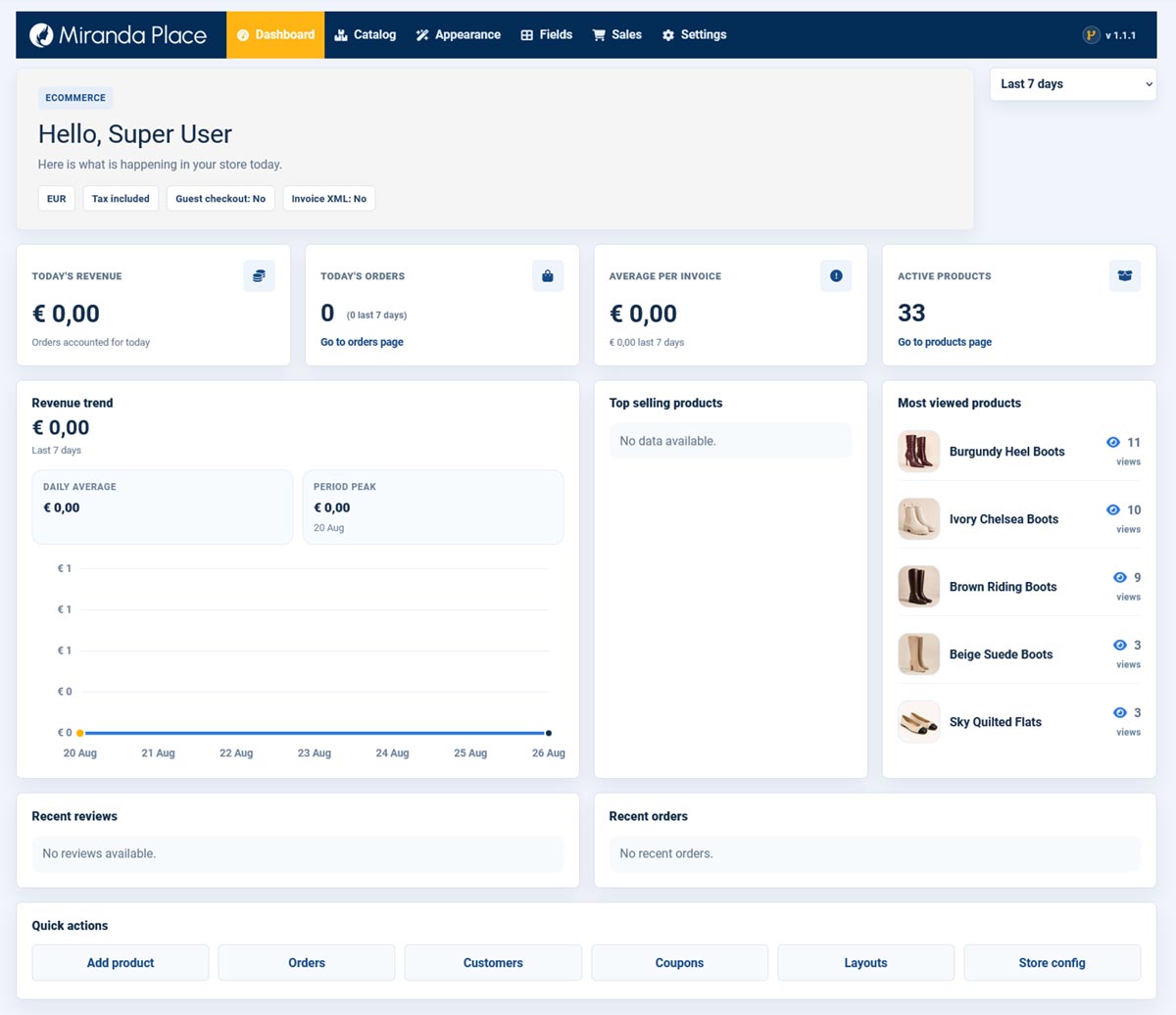Screen dimensions: 1176x1015
Task: Click the ECOMMERCE tag label
Action: 75,98
